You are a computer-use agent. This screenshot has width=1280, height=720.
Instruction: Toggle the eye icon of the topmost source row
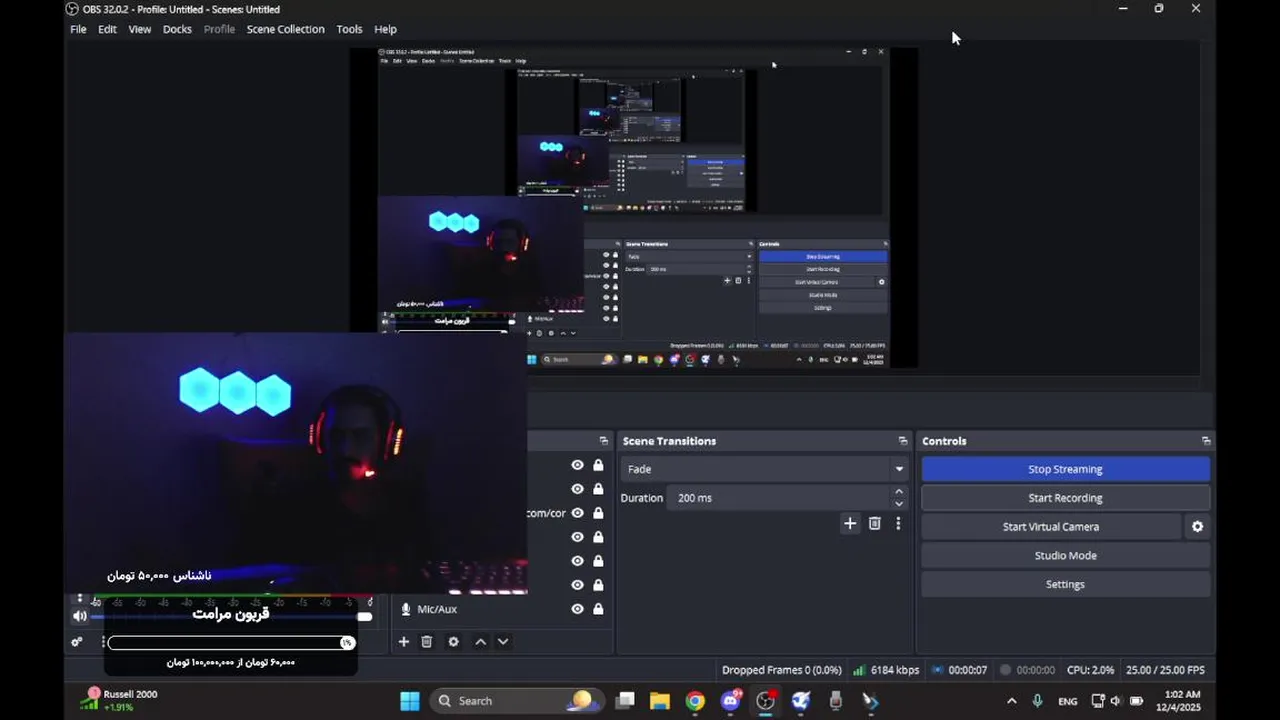(x=577, y=465)
